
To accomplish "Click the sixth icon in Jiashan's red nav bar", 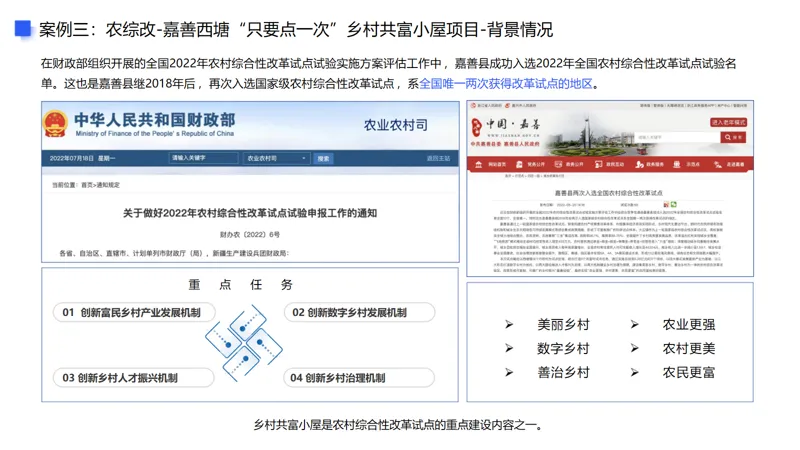I will coord(677,164).
